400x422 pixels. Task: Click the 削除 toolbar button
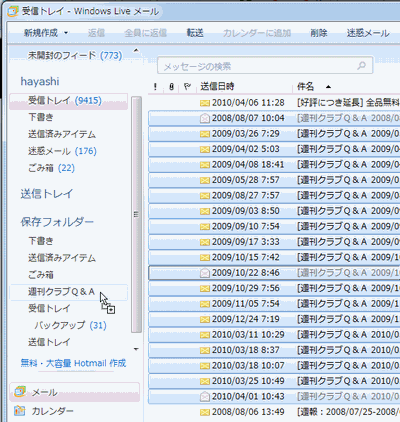(319, 33)
